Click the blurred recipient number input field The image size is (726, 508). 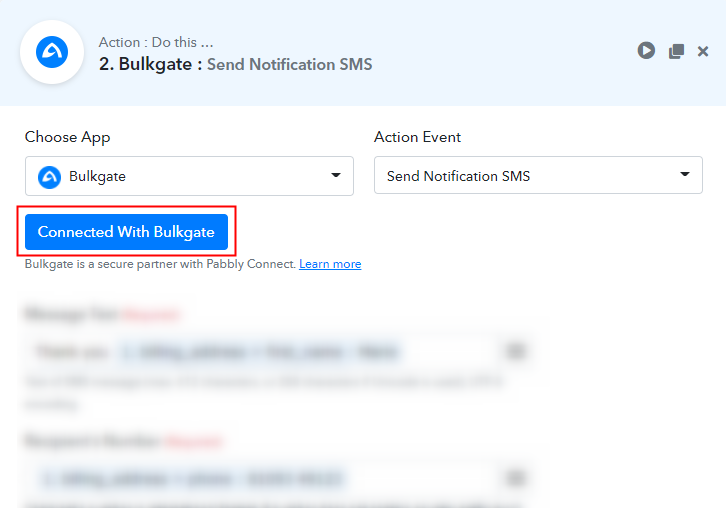(x=259, y=478)
